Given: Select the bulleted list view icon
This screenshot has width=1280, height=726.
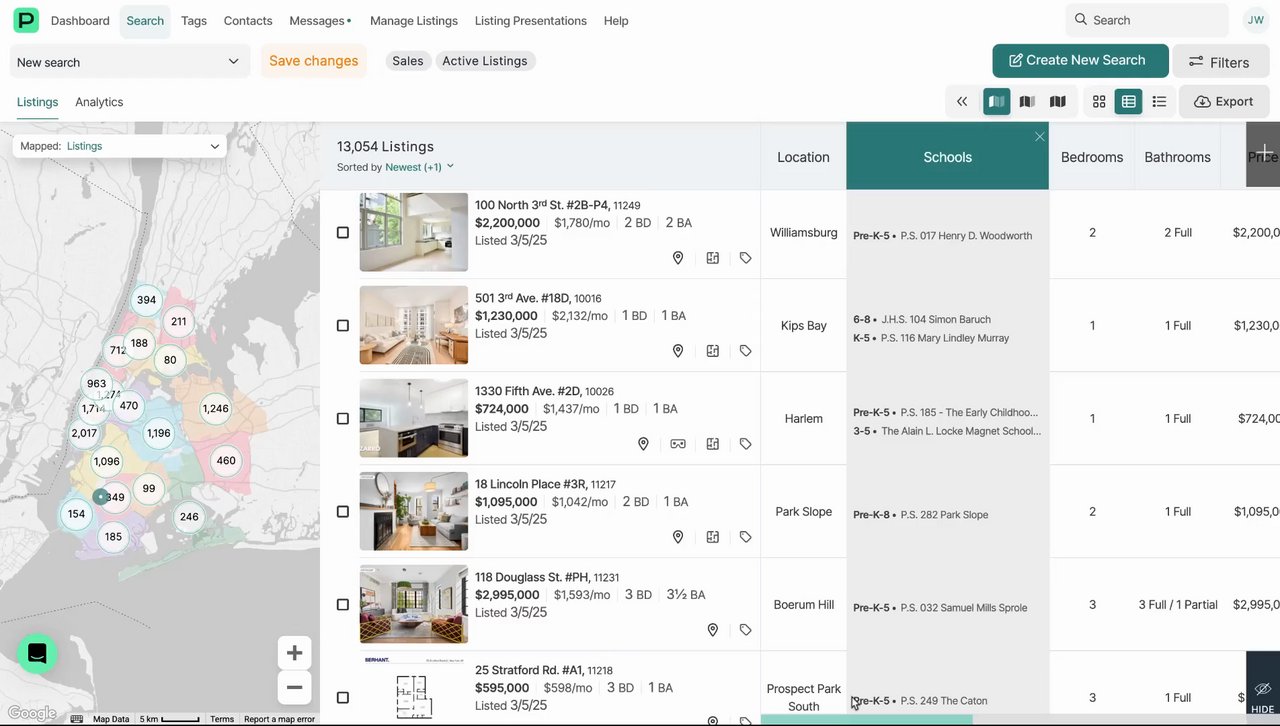Looking at the screenshot, I should tap(1159, 101).
